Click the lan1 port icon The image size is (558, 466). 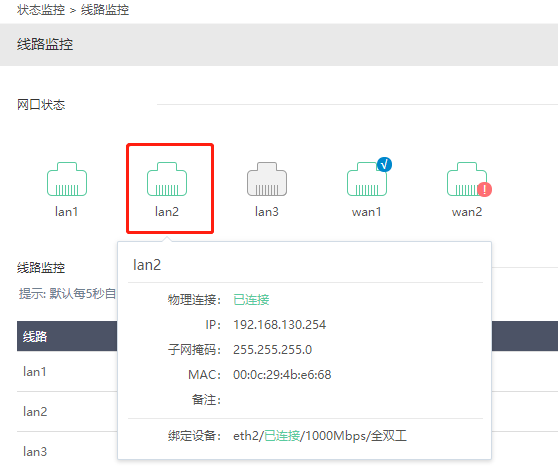[x=67, y=179]
